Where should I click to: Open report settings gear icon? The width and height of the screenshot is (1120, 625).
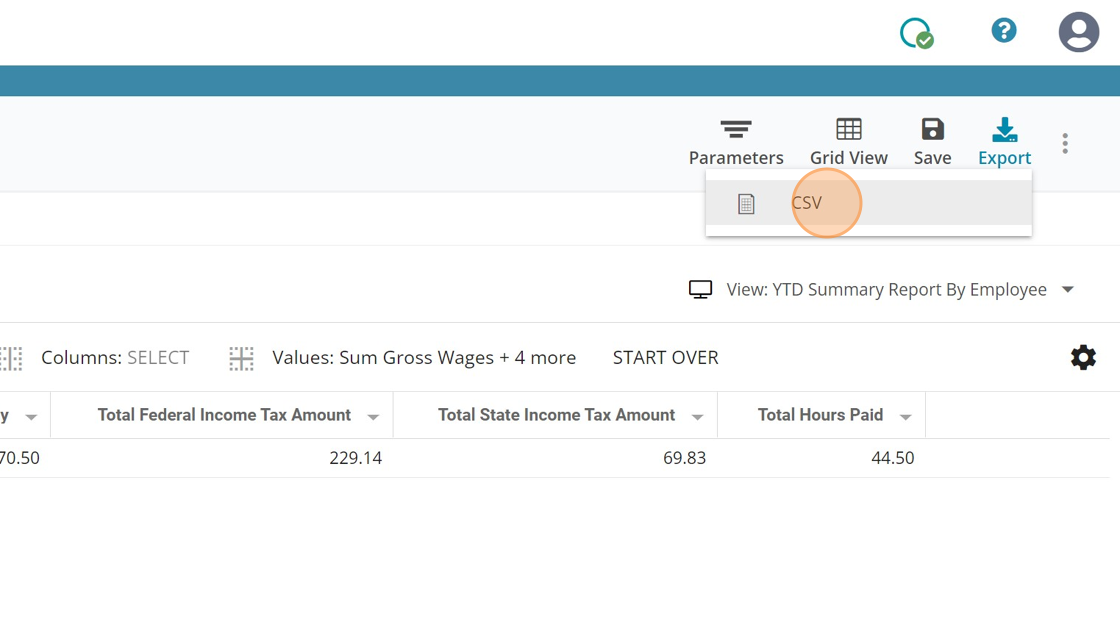click(1083, 358)
